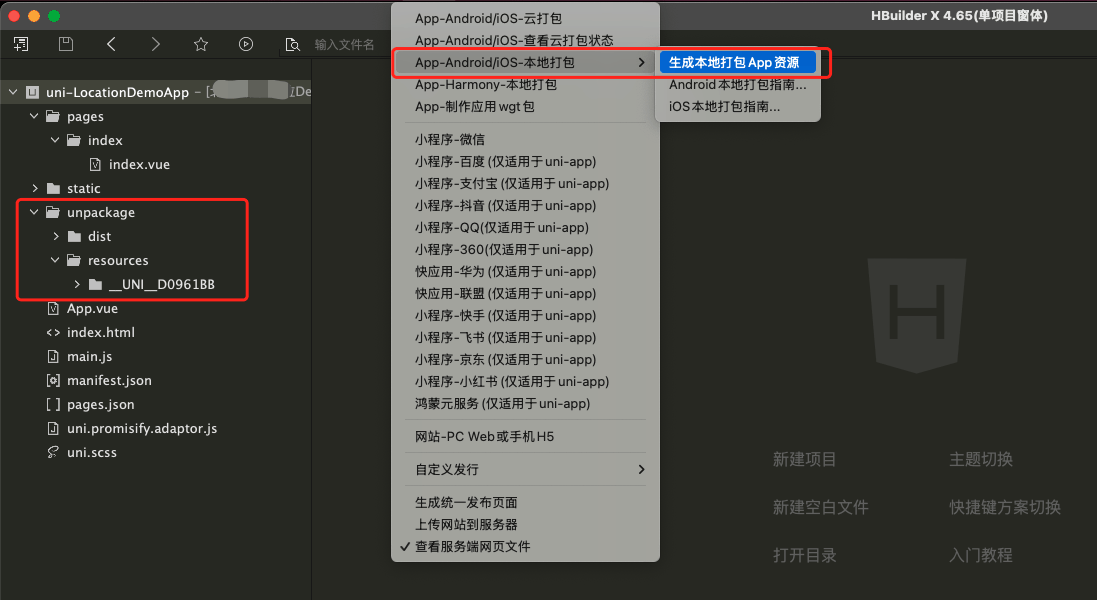
Task: Collapse the uni-LocationDemoApp project root
Action: coord(13,92)
